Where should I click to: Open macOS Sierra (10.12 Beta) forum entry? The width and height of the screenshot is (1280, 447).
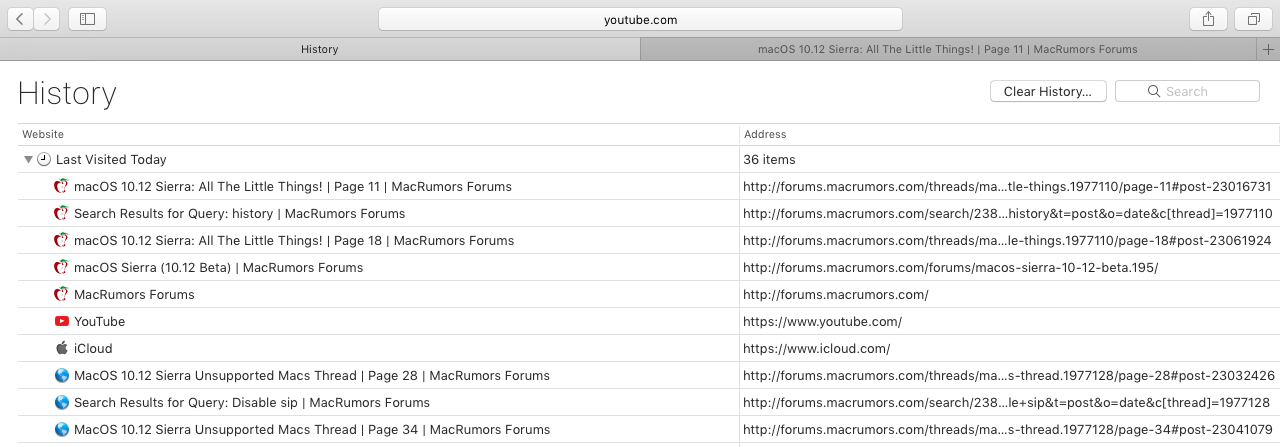(x=219, y=267)
